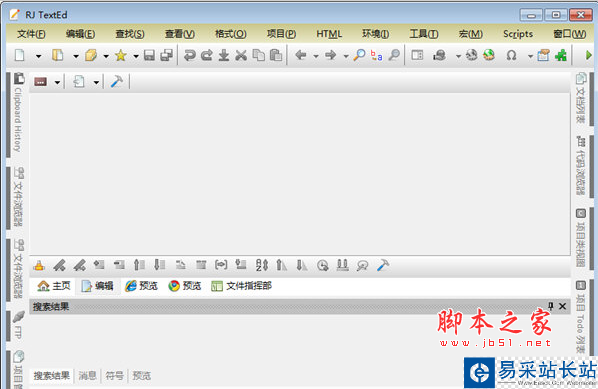Open the dropdown beside the document-arrow icon
The height and width of the screenshot is (389, 598).
click(96, 82)
